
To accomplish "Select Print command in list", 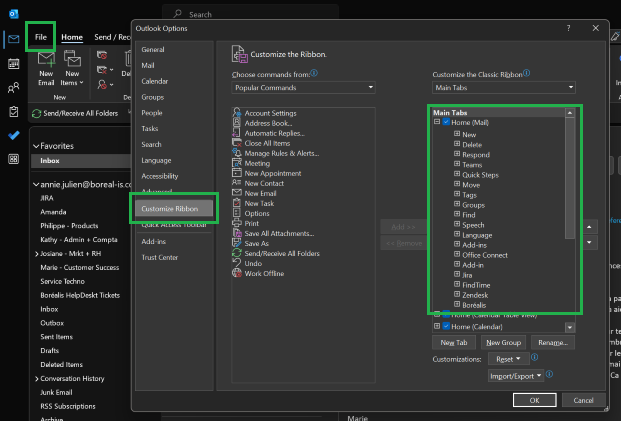I will (251, 224).
